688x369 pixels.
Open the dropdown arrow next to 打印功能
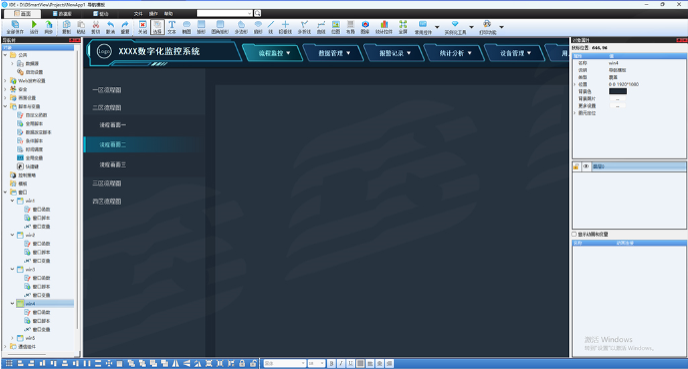[502, 27]
